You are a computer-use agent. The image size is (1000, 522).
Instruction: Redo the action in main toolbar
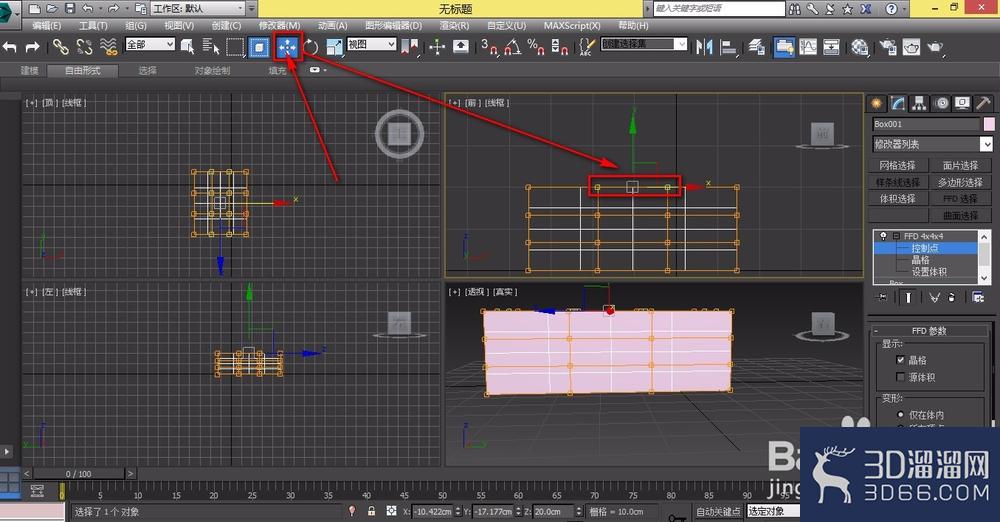32,47
